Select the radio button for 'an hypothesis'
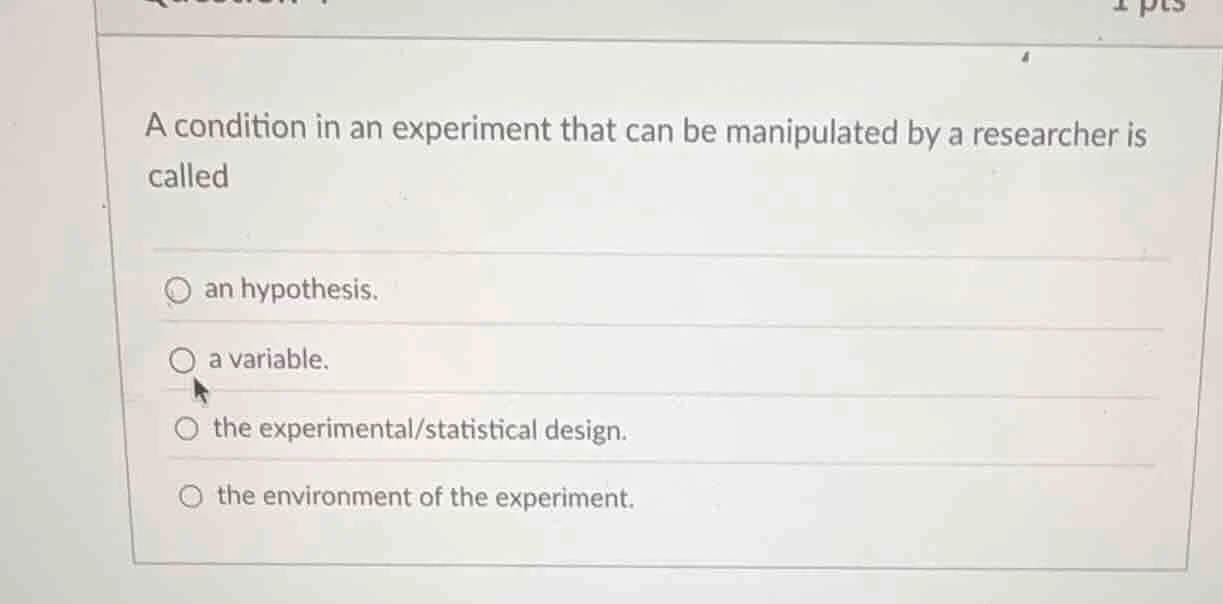 (181, 289)
